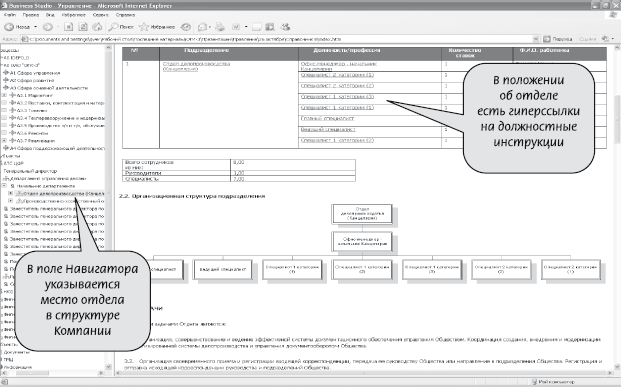Open Отдел делопроизводства (Канцелярия) table link
Screen dimensions: 621x387
(196, 66)
